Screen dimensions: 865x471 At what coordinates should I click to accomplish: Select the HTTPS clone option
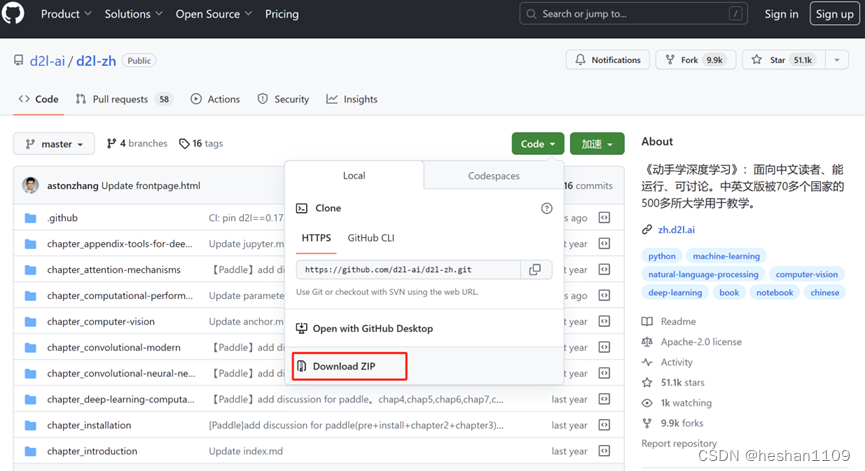[316, 238]
